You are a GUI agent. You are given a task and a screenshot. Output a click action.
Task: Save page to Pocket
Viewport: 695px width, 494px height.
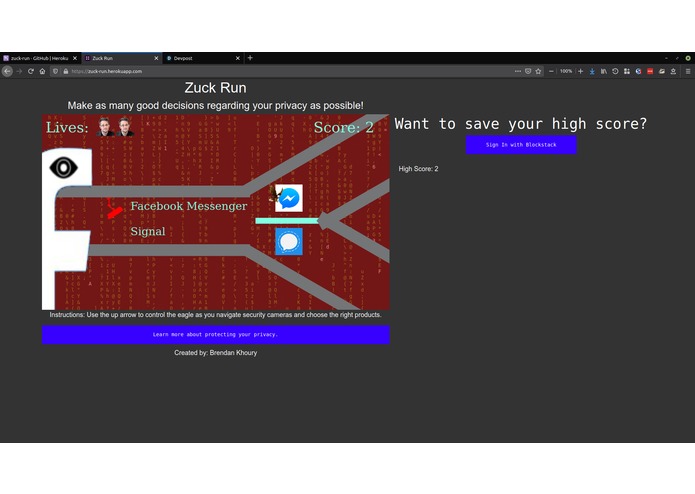pos(528,71)
